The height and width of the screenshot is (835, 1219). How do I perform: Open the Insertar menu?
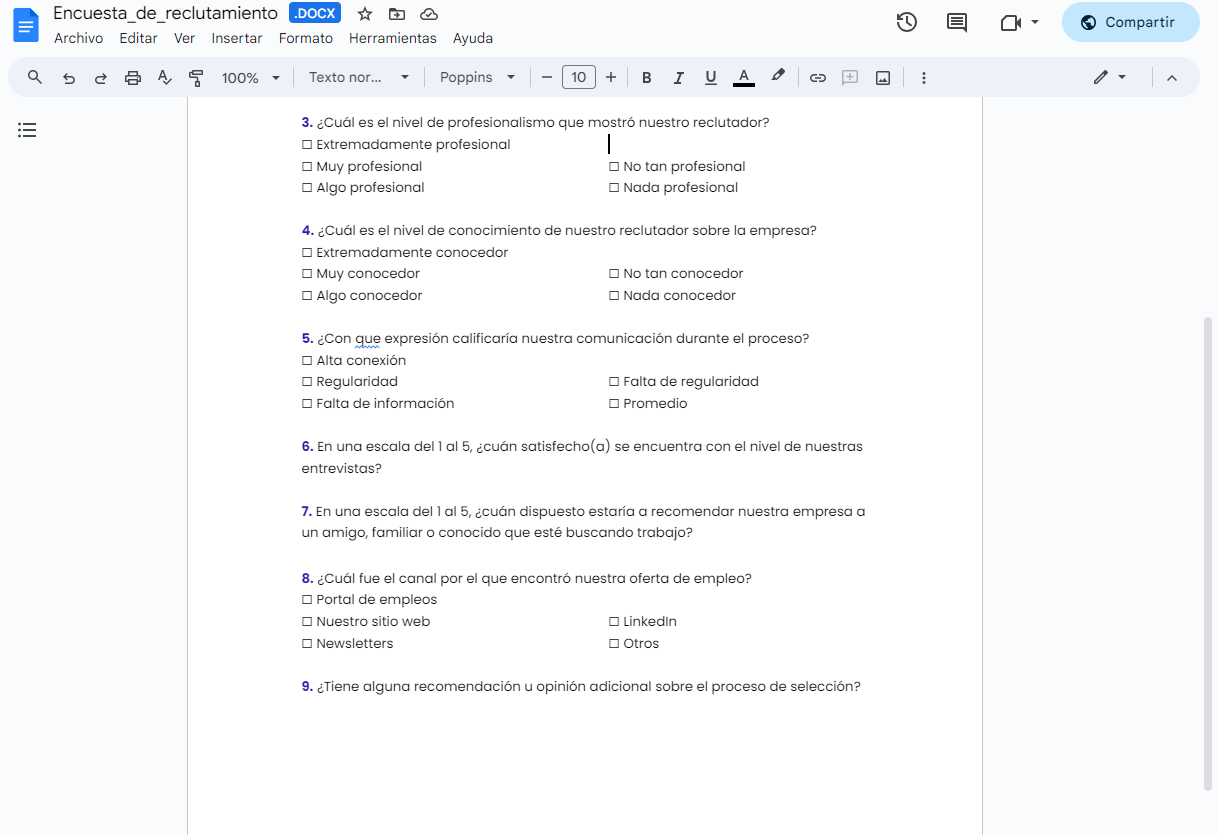(x=237, y=38)
